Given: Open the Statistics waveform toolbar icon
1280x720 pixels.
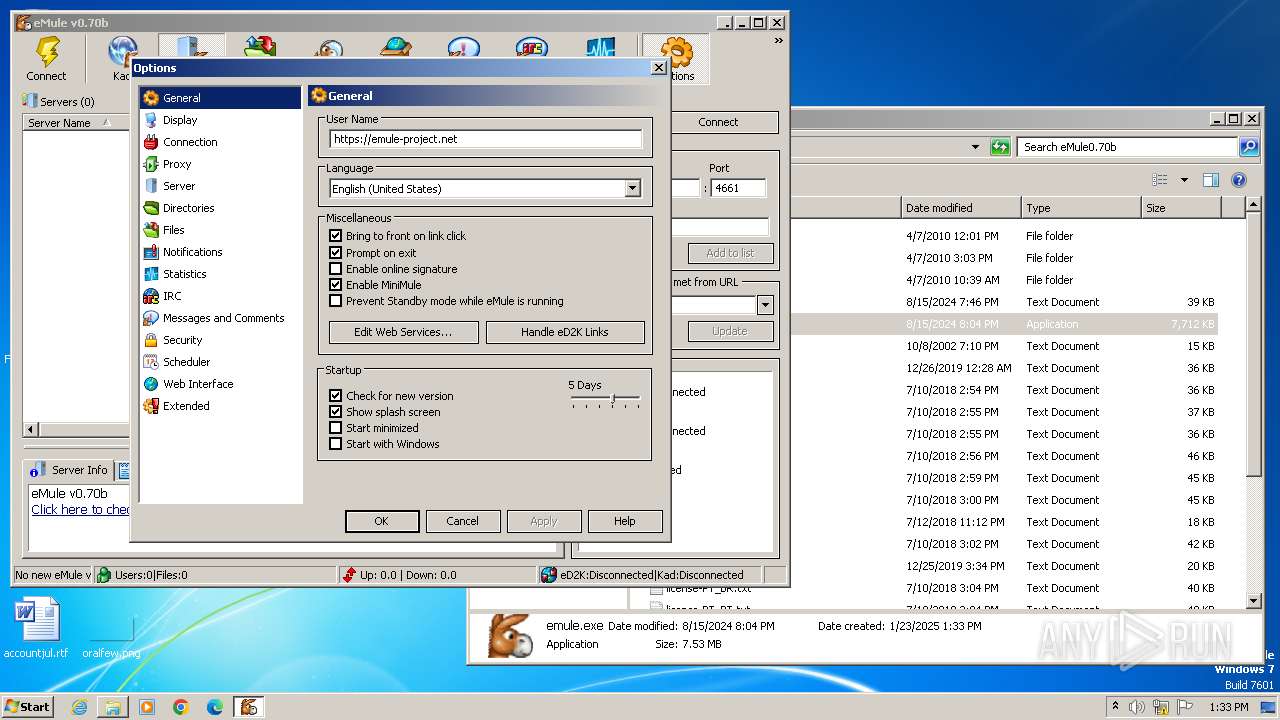Looking at the screenshot, I should click(x=600, y=47).
